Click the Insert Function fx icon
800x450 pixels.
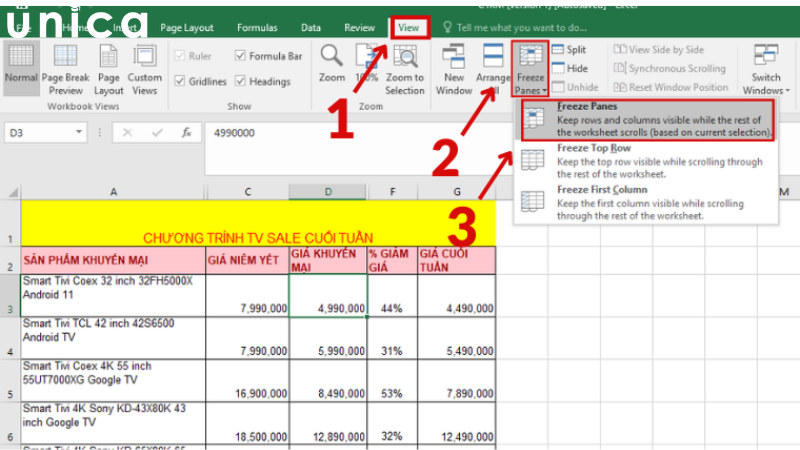tap(187, 133)
